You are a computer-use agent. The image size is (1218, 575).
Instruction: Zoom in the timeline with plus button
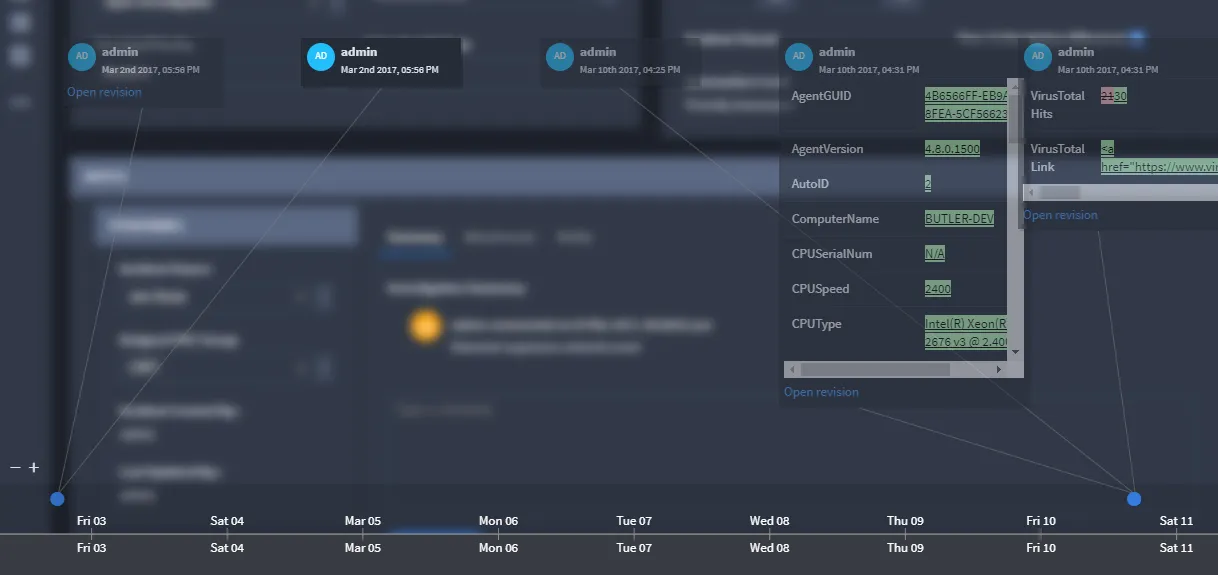tap(34, 468)
